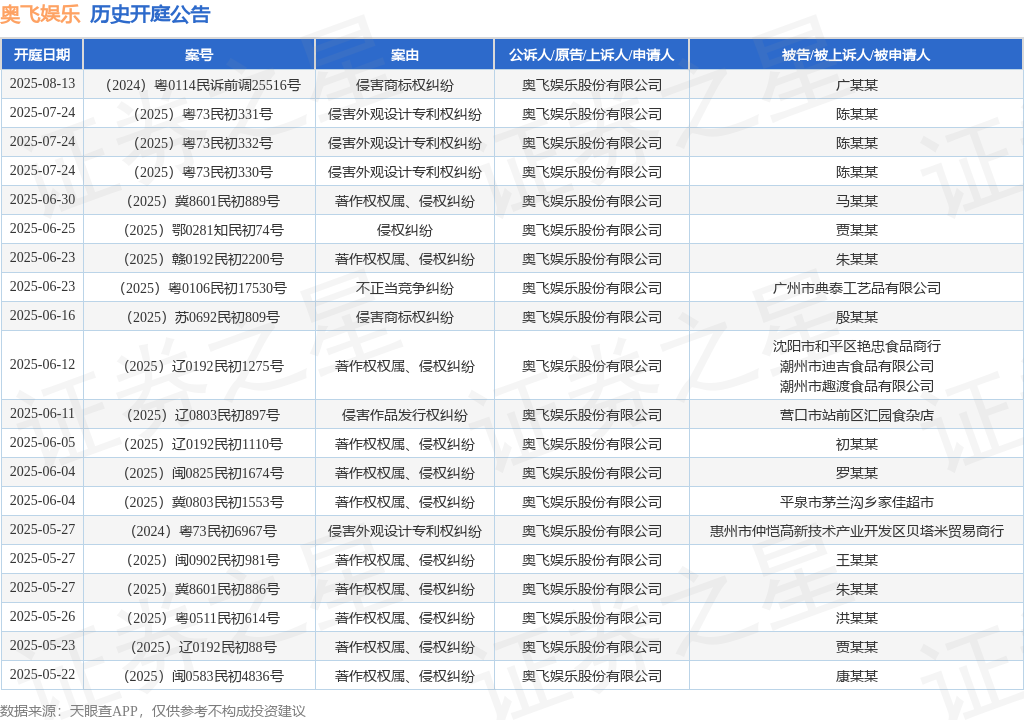This screenshot has width=1024, height=720.
Task: Select the 被告/被上诉人/被申请人 header
Action: (856, 55)
